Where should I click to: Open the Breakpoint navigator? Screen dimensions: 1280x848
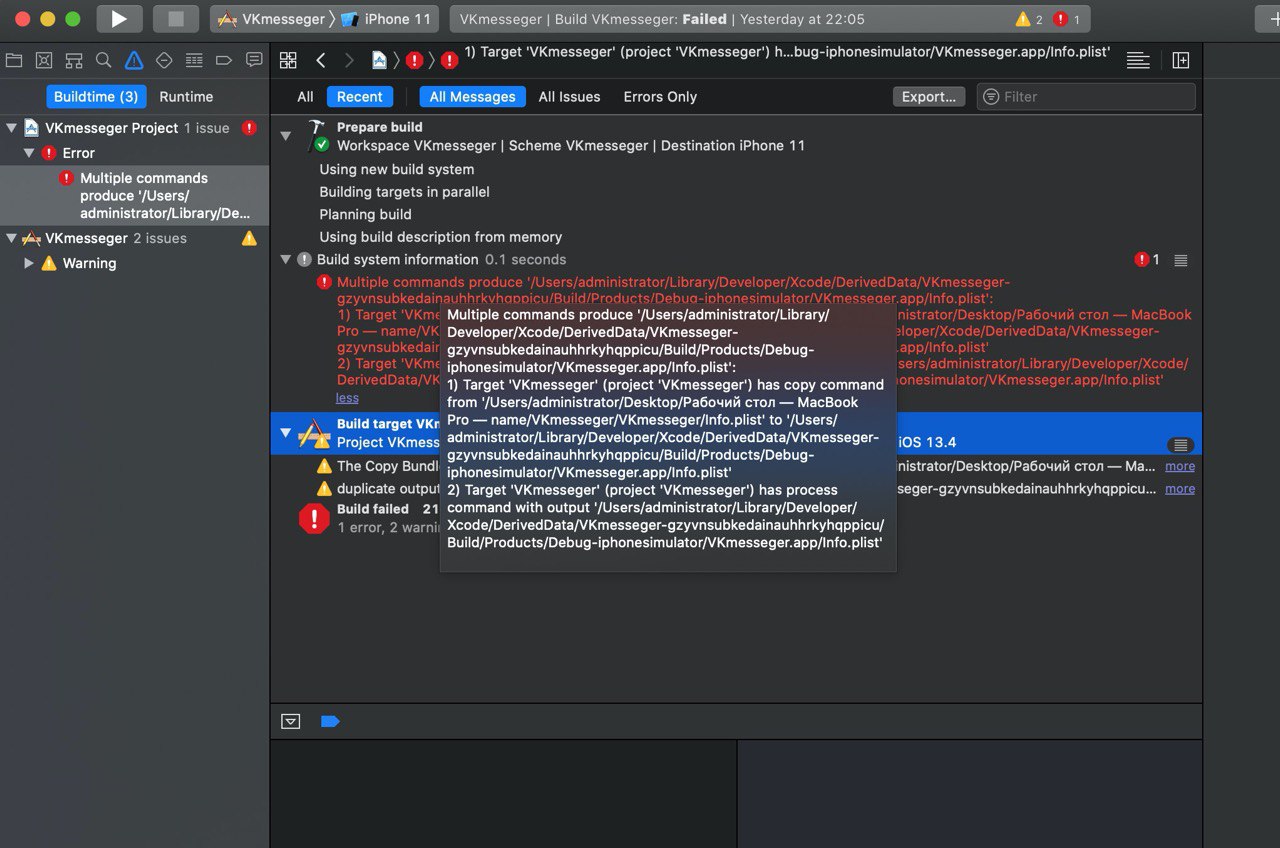(x=224, y=60)
